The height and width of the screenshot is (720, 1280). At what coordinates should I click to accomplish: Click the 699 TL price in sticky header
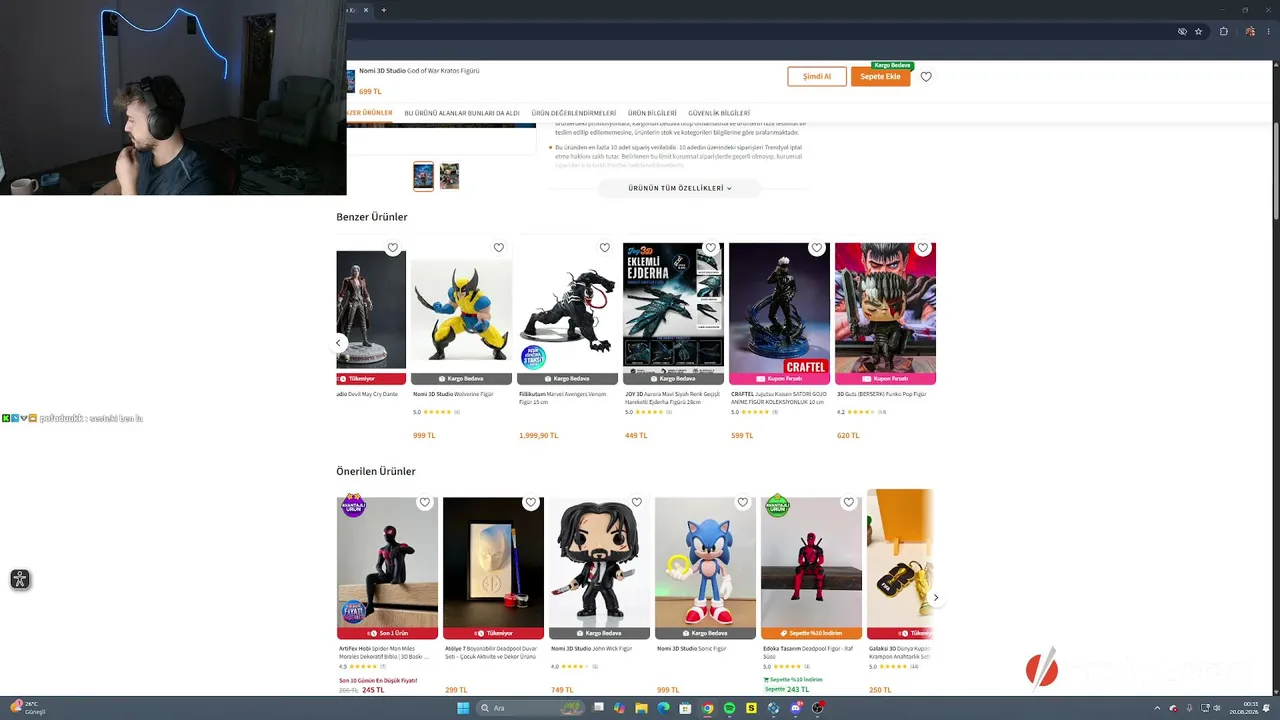pos(370,92)
